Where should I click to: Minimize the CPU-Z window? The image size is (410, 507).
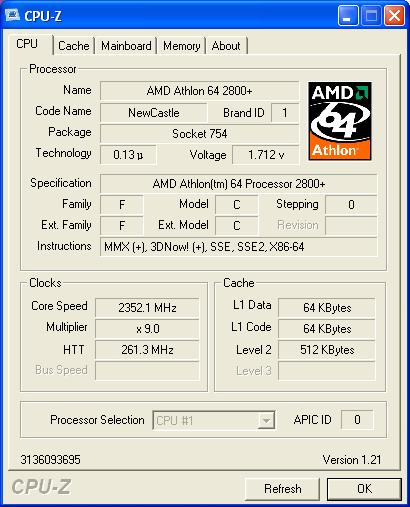click(348, 16)
